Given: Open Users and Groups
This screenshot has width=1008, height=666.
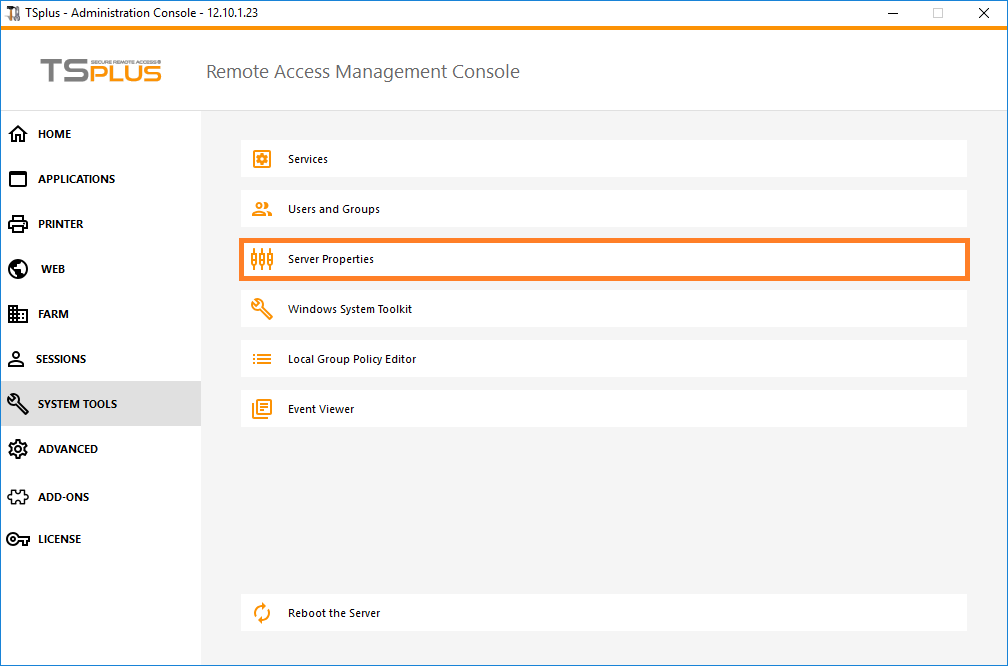Looking at the screenshot, I should pyautogui.click(x=334, y=209).
